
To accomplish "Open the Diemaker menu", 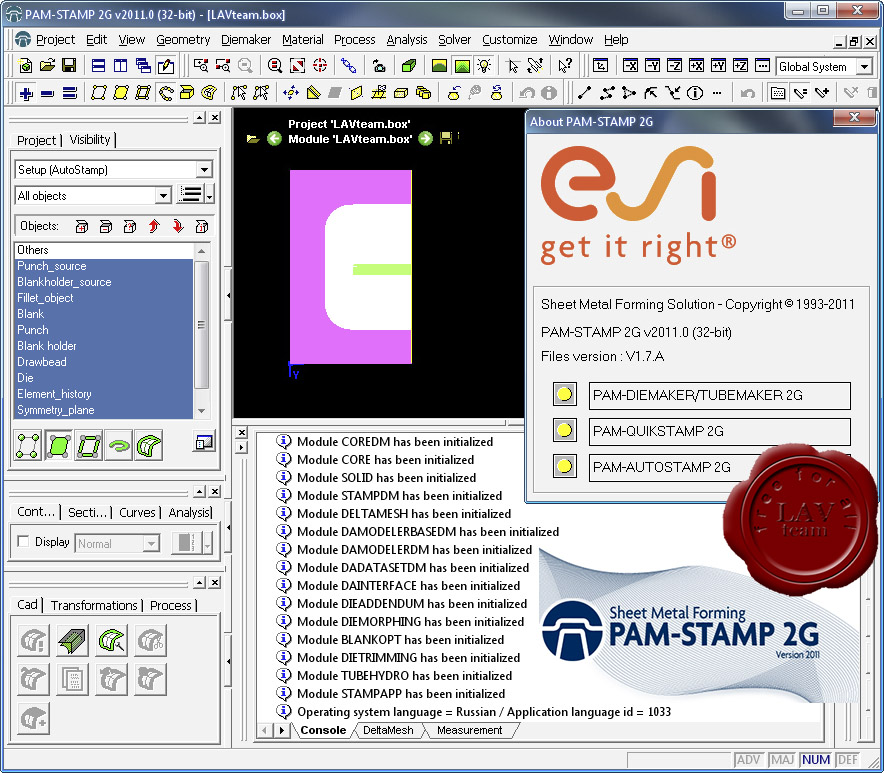I will click(x=246, y=39).
